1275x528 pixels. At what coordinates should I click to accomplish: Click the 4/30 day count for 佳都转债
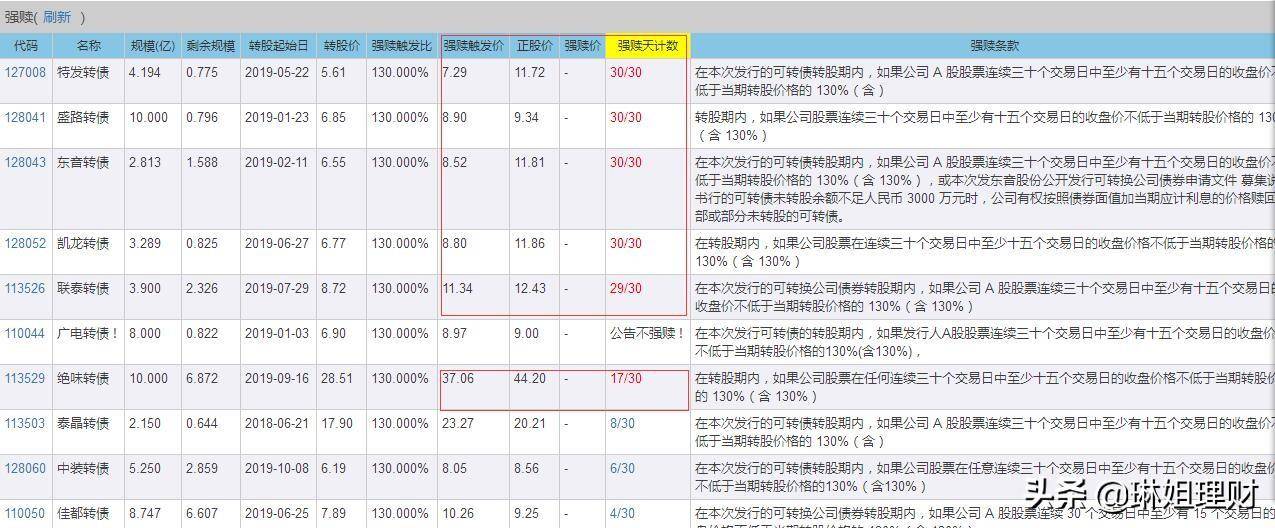tap(622, 513)
